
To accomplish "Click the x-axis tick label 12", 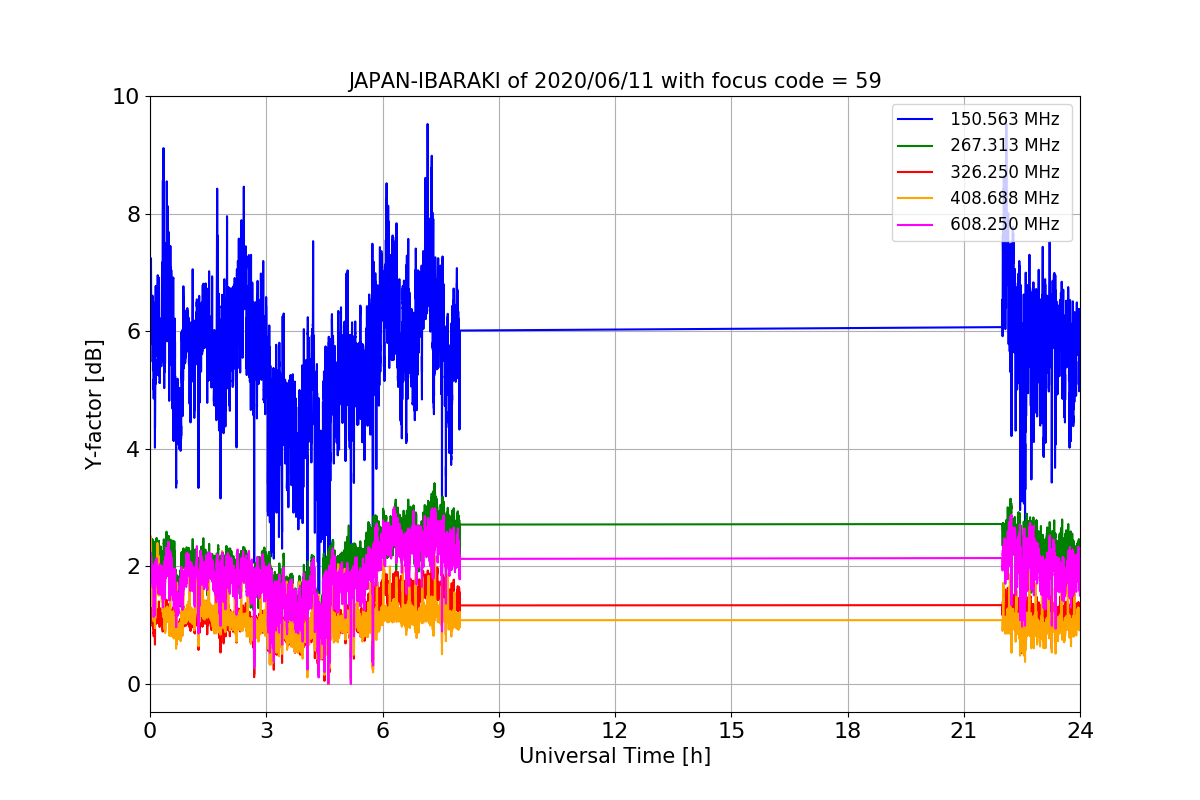I will (615, 730).
